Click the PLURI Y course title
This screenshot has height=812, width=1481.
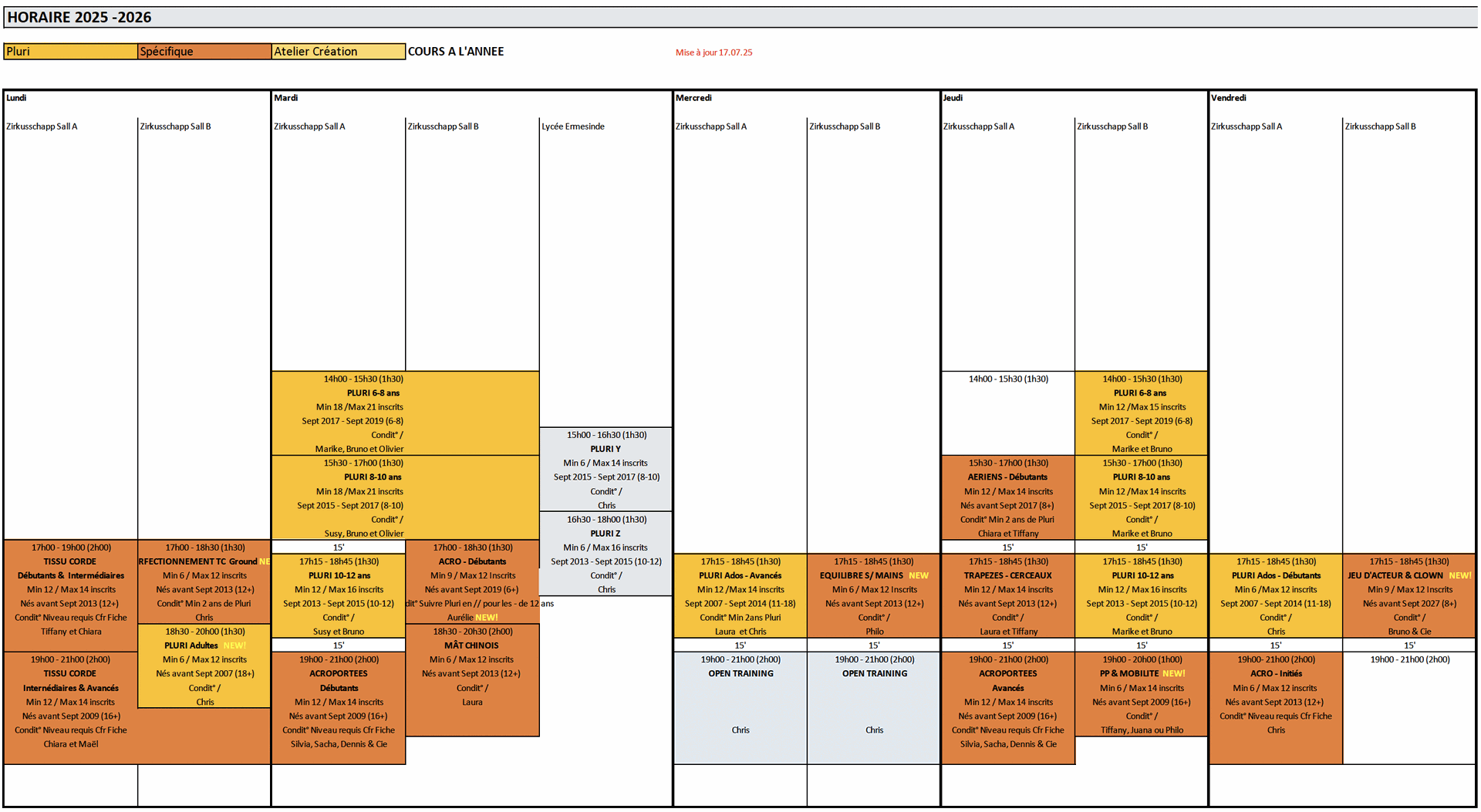(606, 449)
